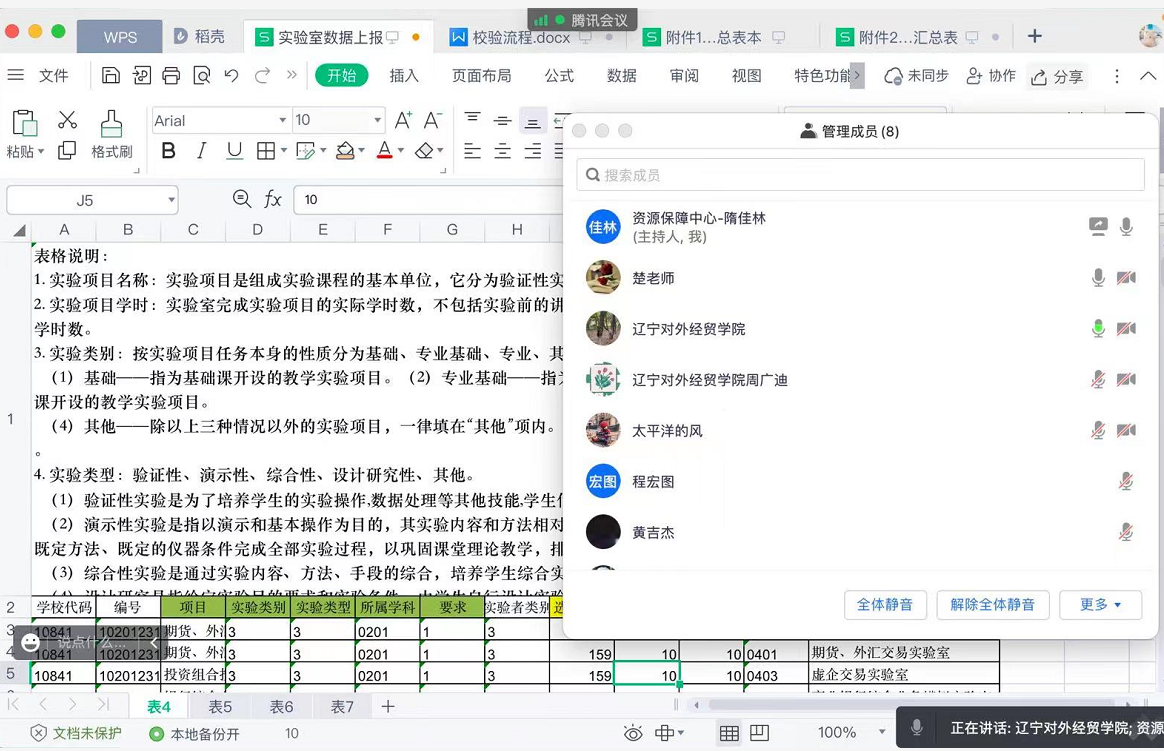The width and height of the screenshot is (1164, 751).
Task: Decrease font size with A- icon
Action: click(433, 120)
